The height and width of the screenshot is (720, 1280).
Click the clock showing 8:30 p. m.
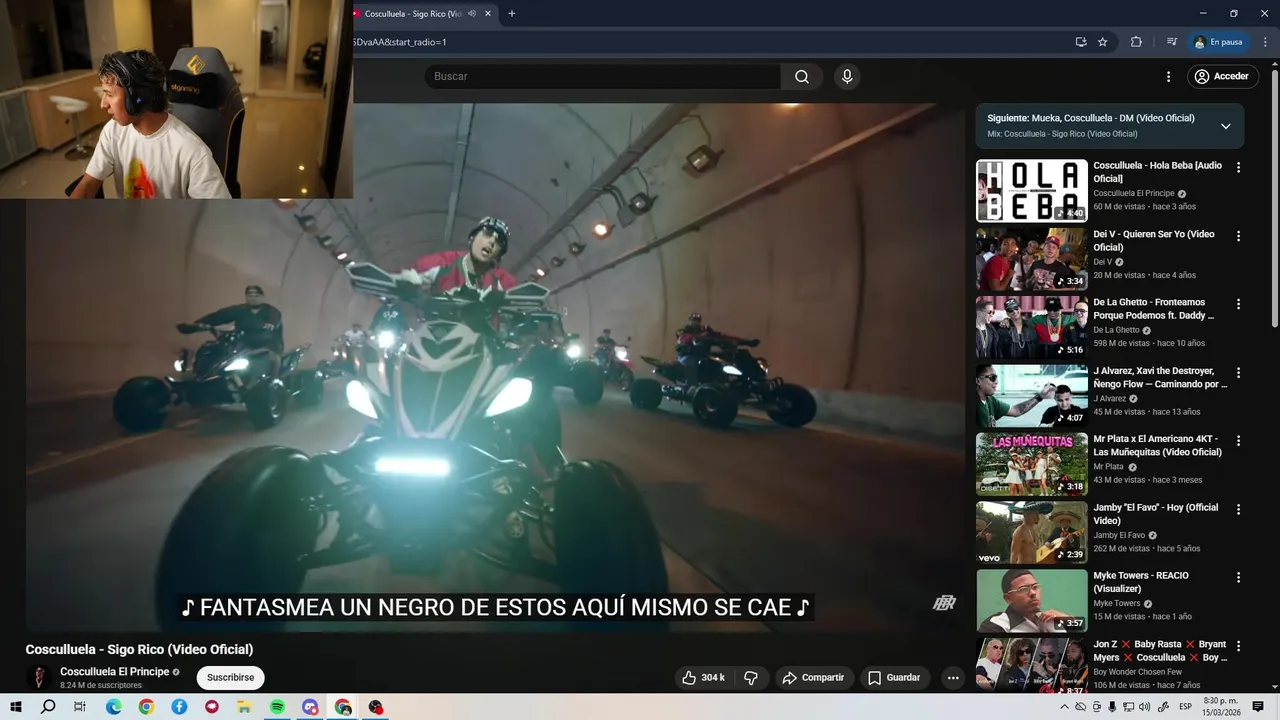point(1221,701)
